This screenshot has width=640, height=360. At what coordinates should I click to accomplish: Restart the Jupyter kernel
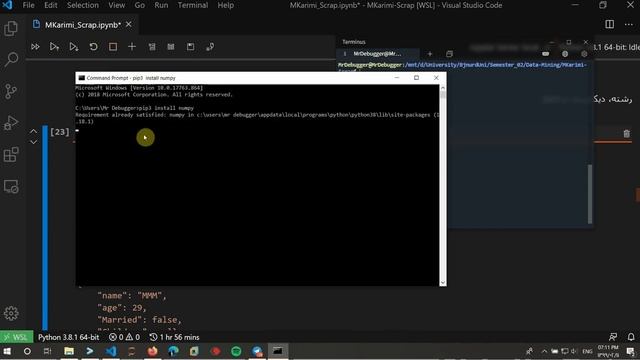pos(93,47)
